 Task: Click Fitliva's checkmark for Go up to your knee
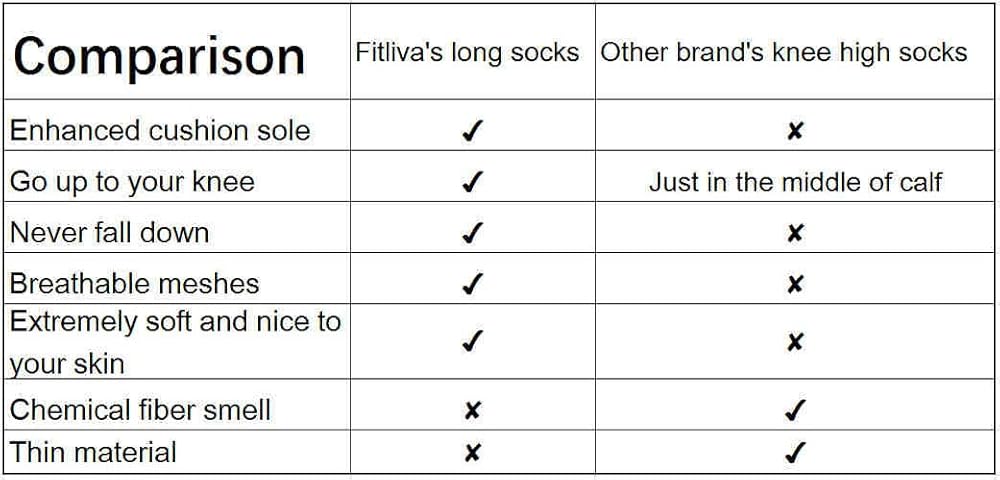click(473, 182)
